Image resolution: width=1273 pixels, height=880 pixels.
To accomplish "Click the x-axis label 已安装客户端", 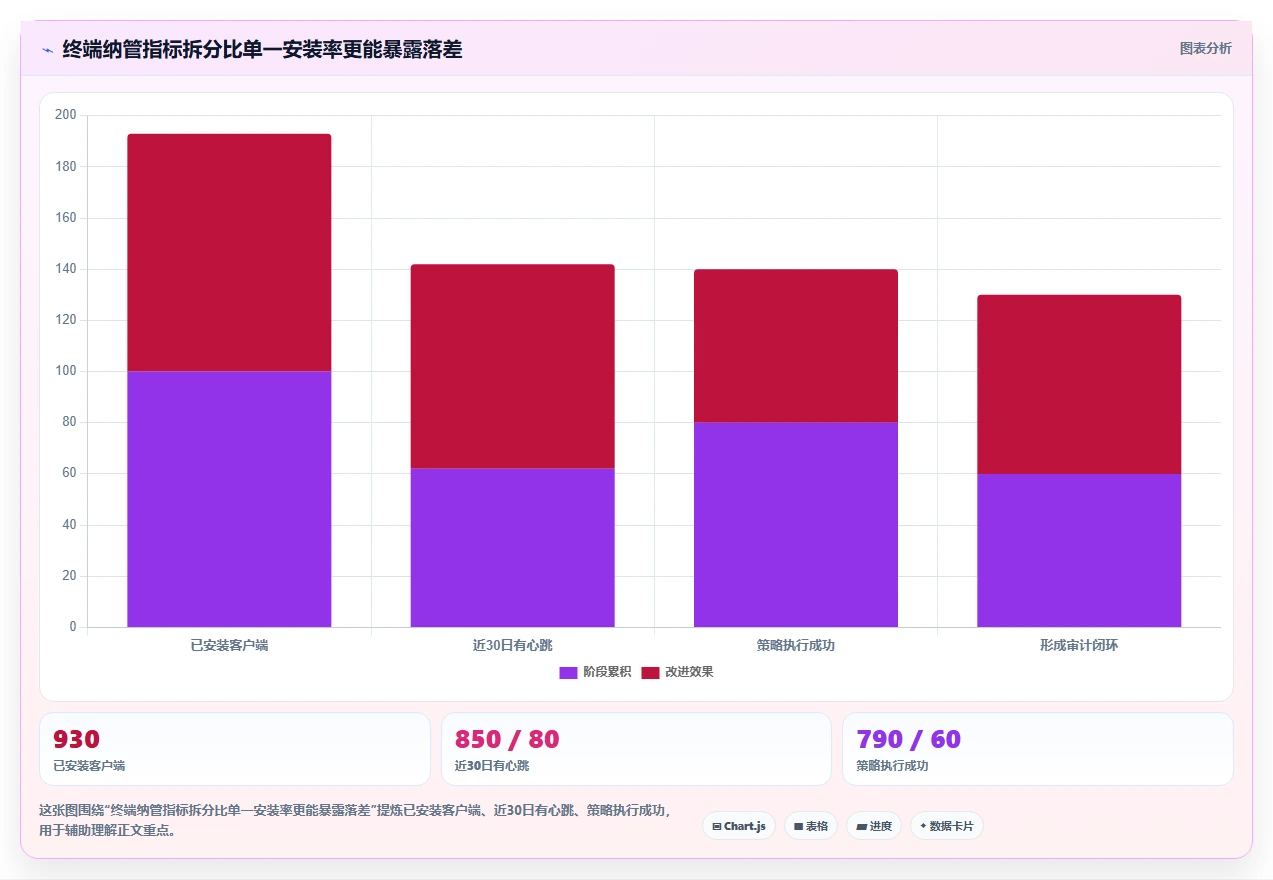I will 229,645.
